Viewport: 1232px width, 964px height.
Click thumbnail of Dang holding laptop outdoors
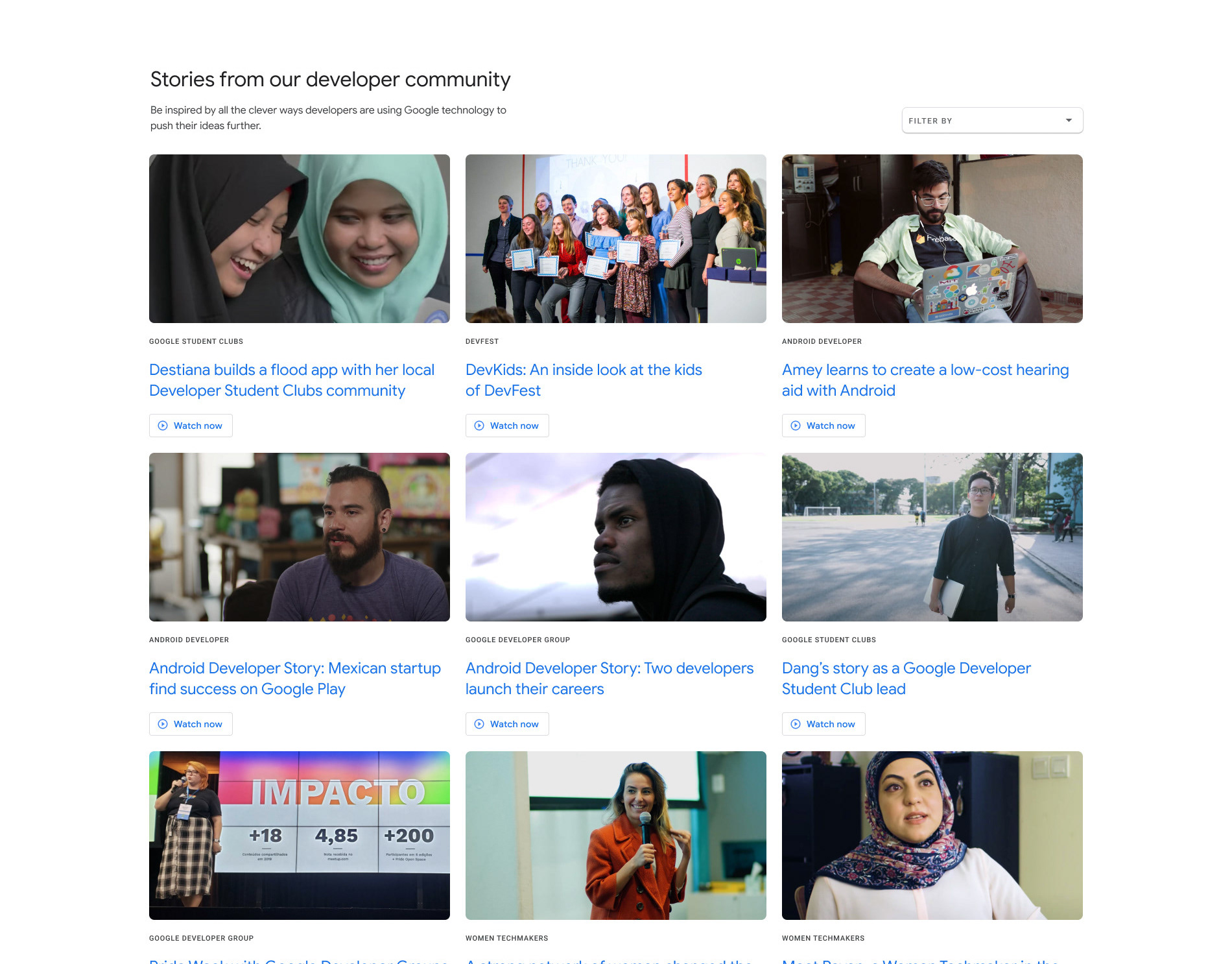pos(932,537)
